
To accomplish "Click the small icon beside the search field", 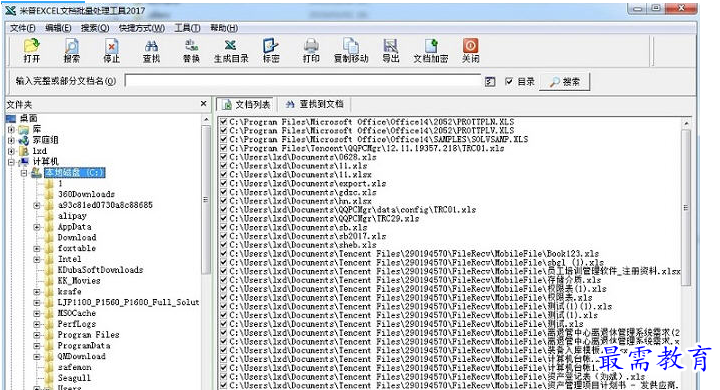I will [490, 82].
